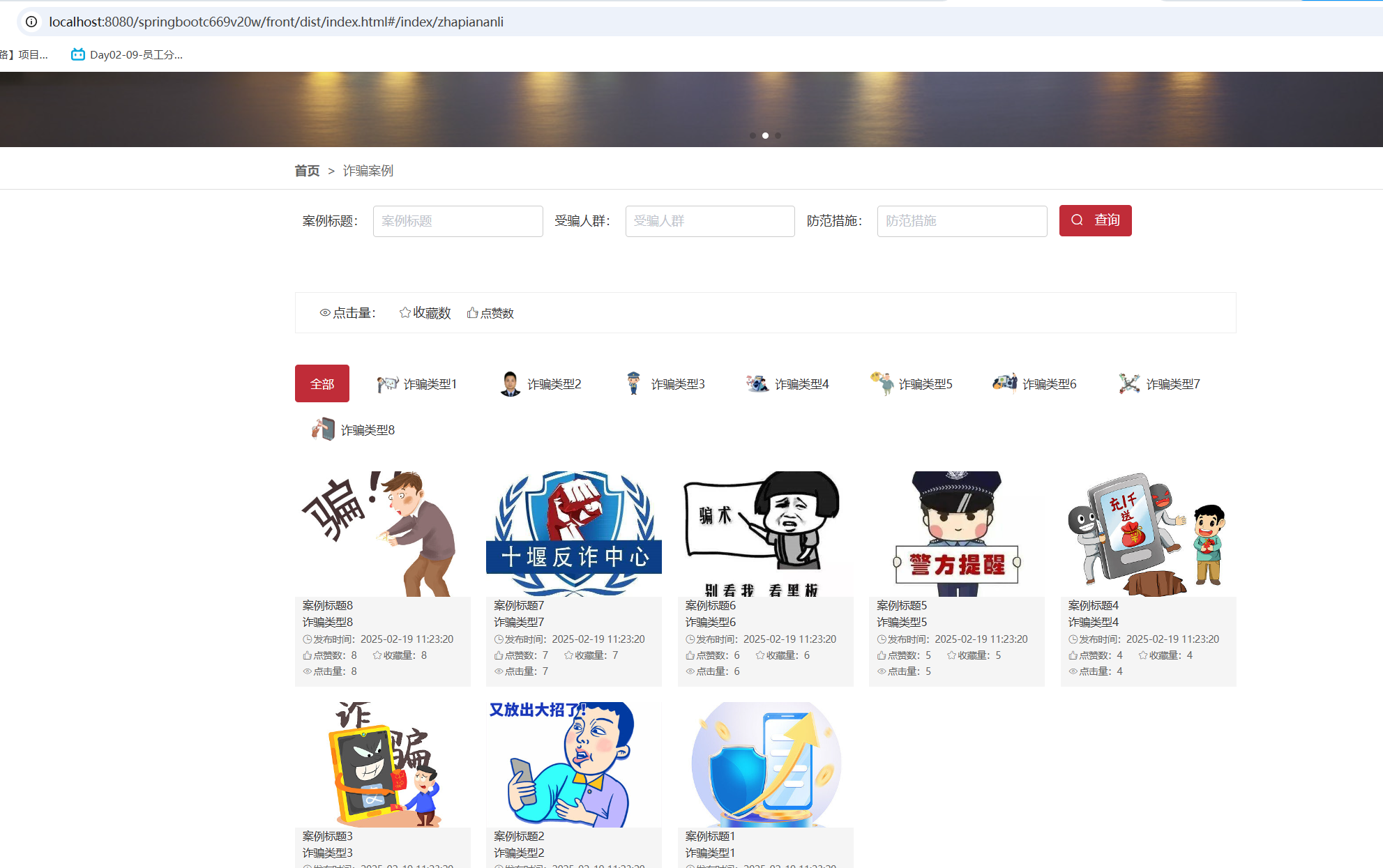
Task: Click the 防范措施 text field
Action: click(x=962, y=221)
